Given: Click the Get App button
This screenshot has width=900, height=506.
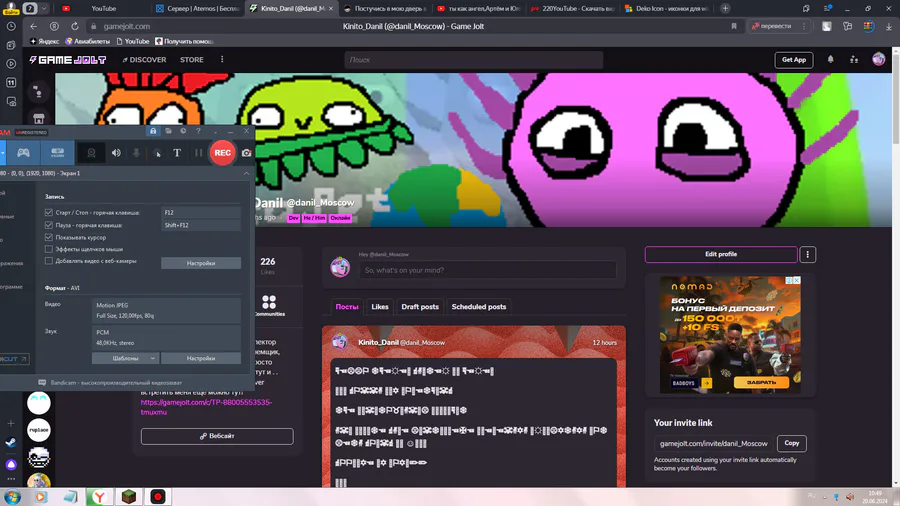Looking at the screenshot, I should click(x=793, y=60).
